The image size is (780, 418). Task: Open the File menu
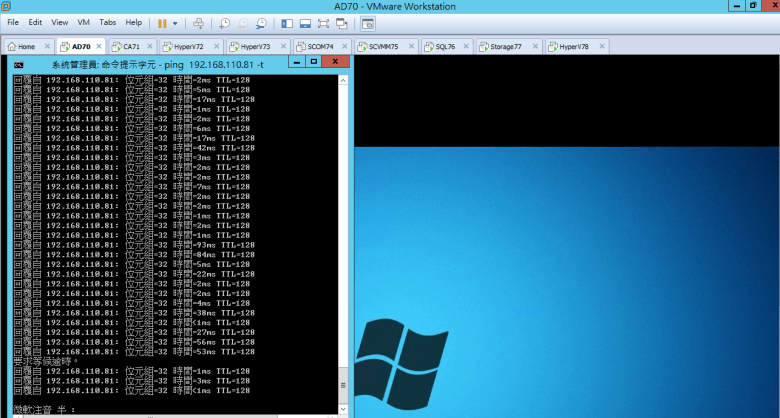coord(13,22)
